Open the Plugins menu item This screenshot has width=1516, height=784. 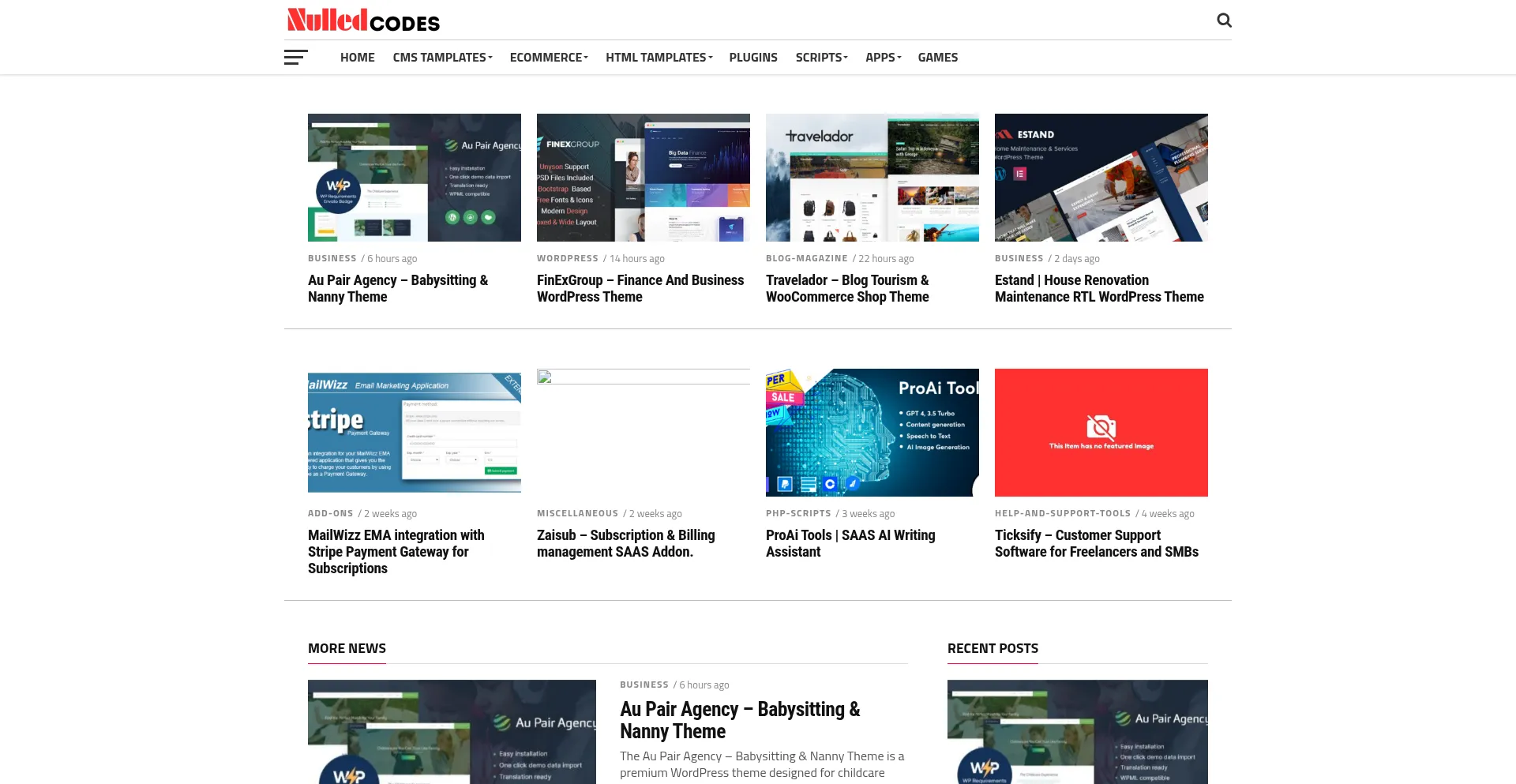click(752, 58)
